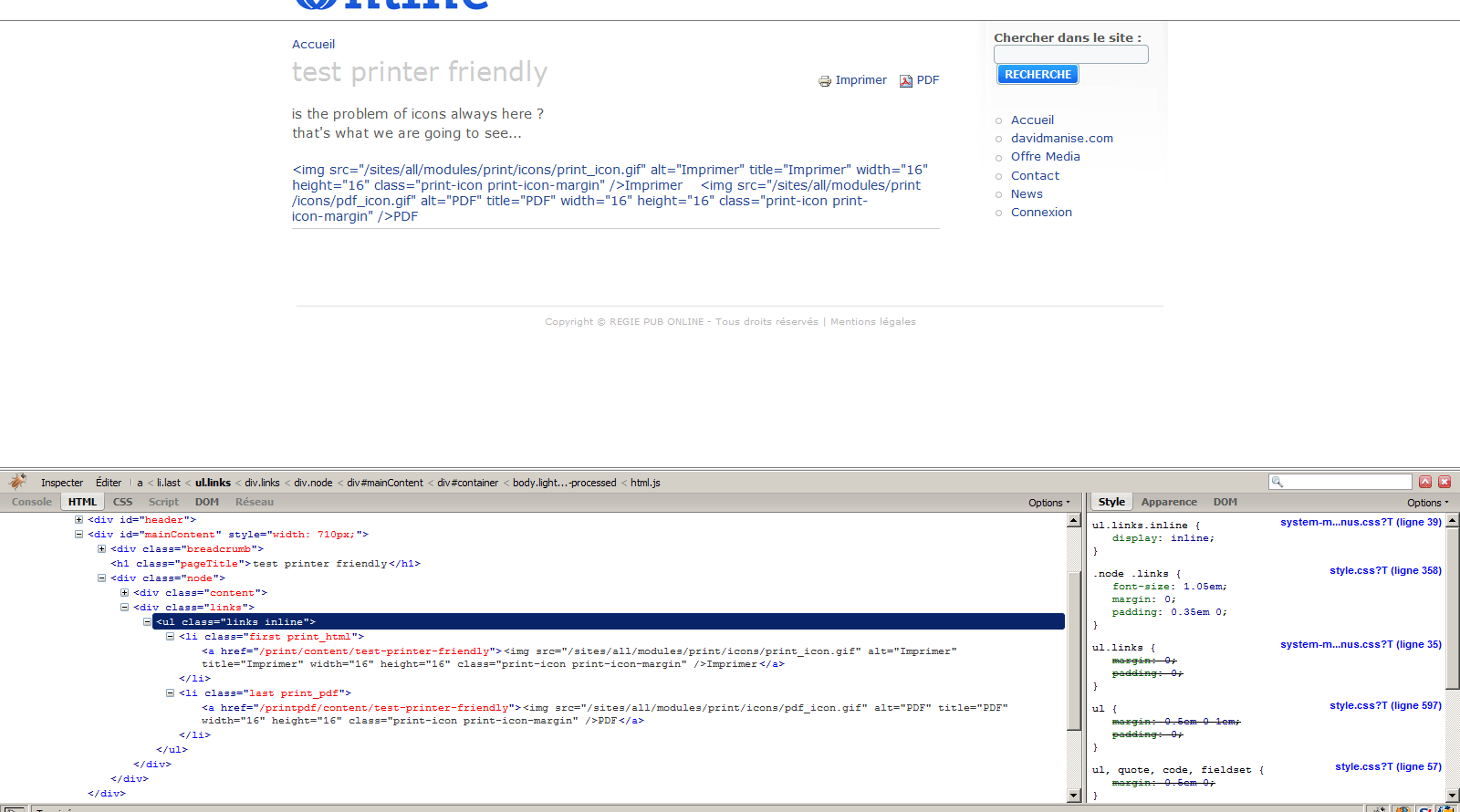This screenshot has width=1460, height=812.
Task: Open Connexion sidebar link
Action: click(x=1041, y=213)
